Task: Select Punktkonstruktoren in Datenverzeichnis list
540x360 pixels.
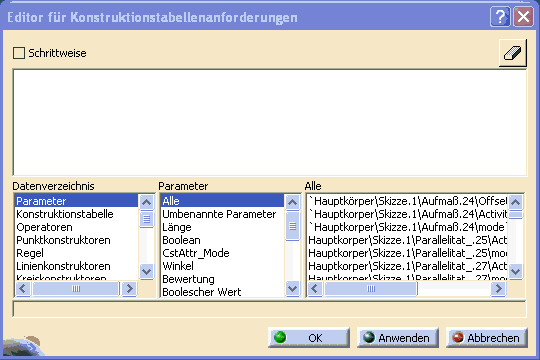Action: tap(76, 240)
